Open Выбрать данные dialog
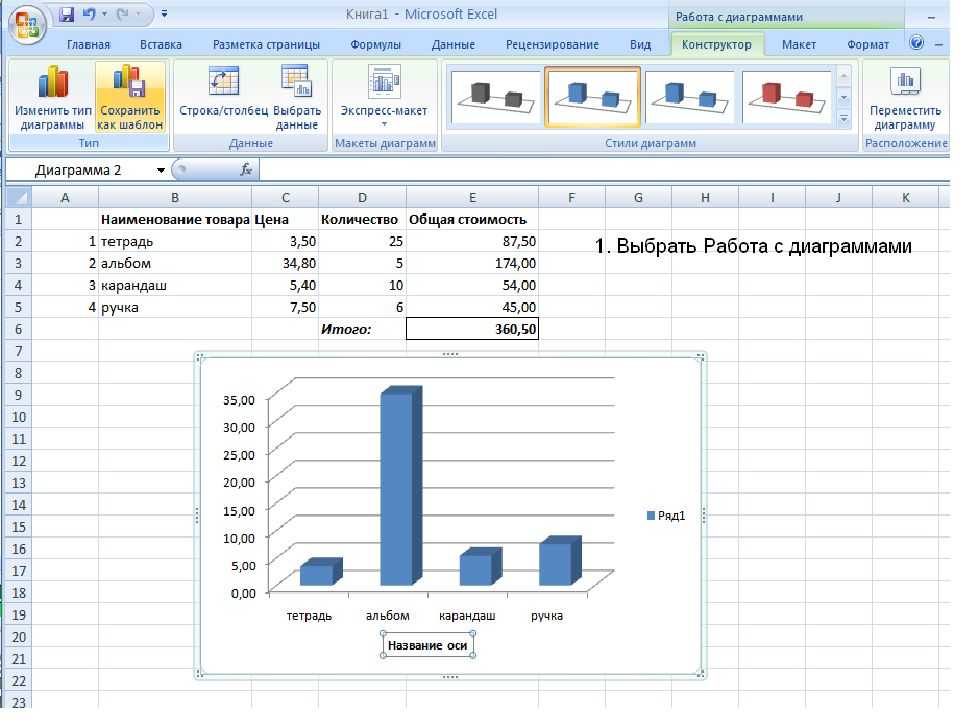960x720 pixels. [x=298, y=97]
